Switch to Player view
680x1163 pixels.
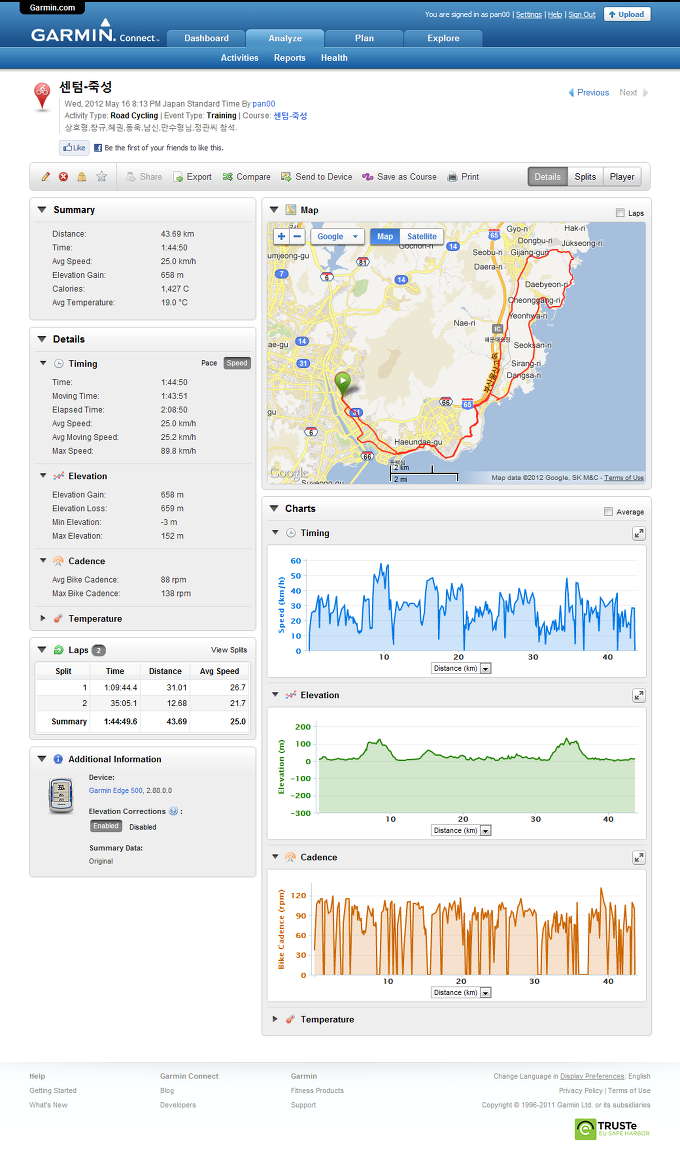(621, 177)
